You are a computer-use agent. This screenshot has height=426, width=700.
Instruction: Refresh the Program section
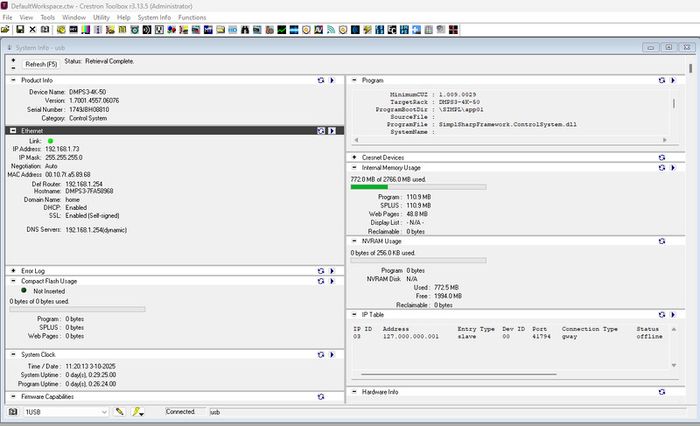pyautogui.click(x=662, y=80)
